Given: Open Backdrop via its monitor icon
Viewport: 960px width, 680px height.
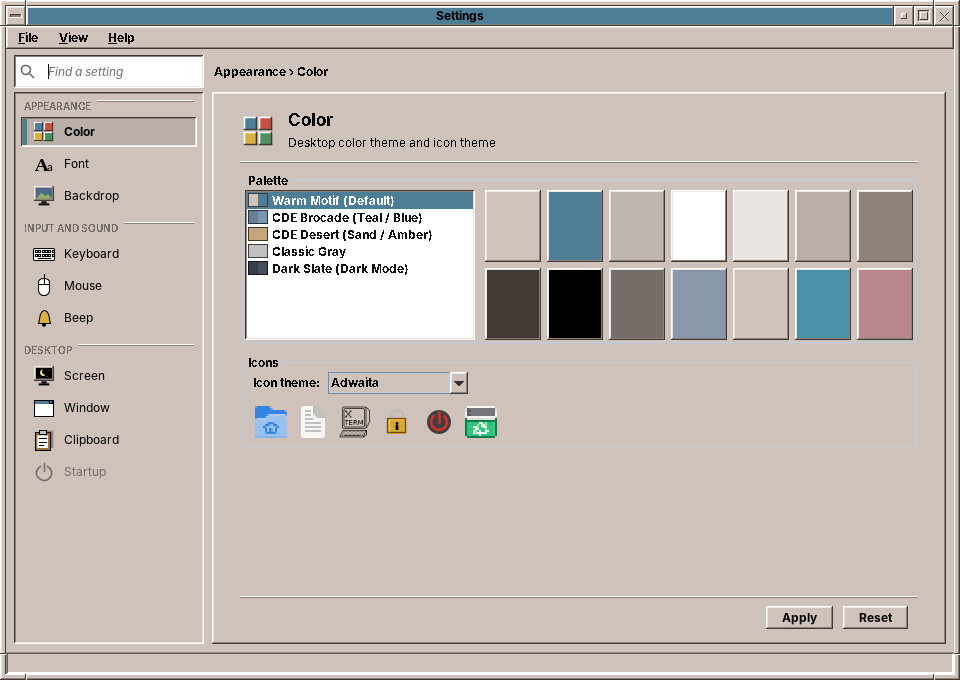Looking at the screenshot, I should point(43,196).
